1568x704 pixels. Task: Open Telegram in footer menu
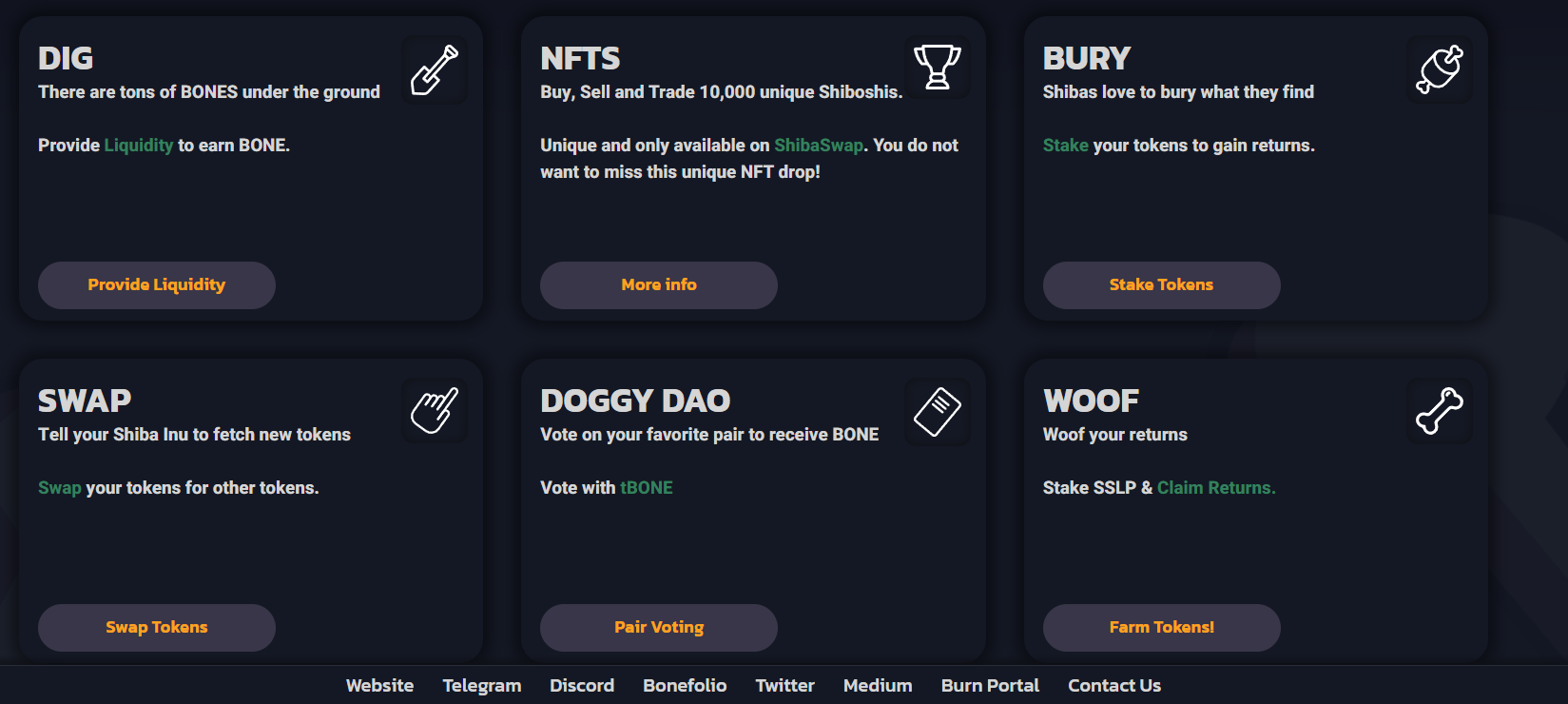(482, 686)
